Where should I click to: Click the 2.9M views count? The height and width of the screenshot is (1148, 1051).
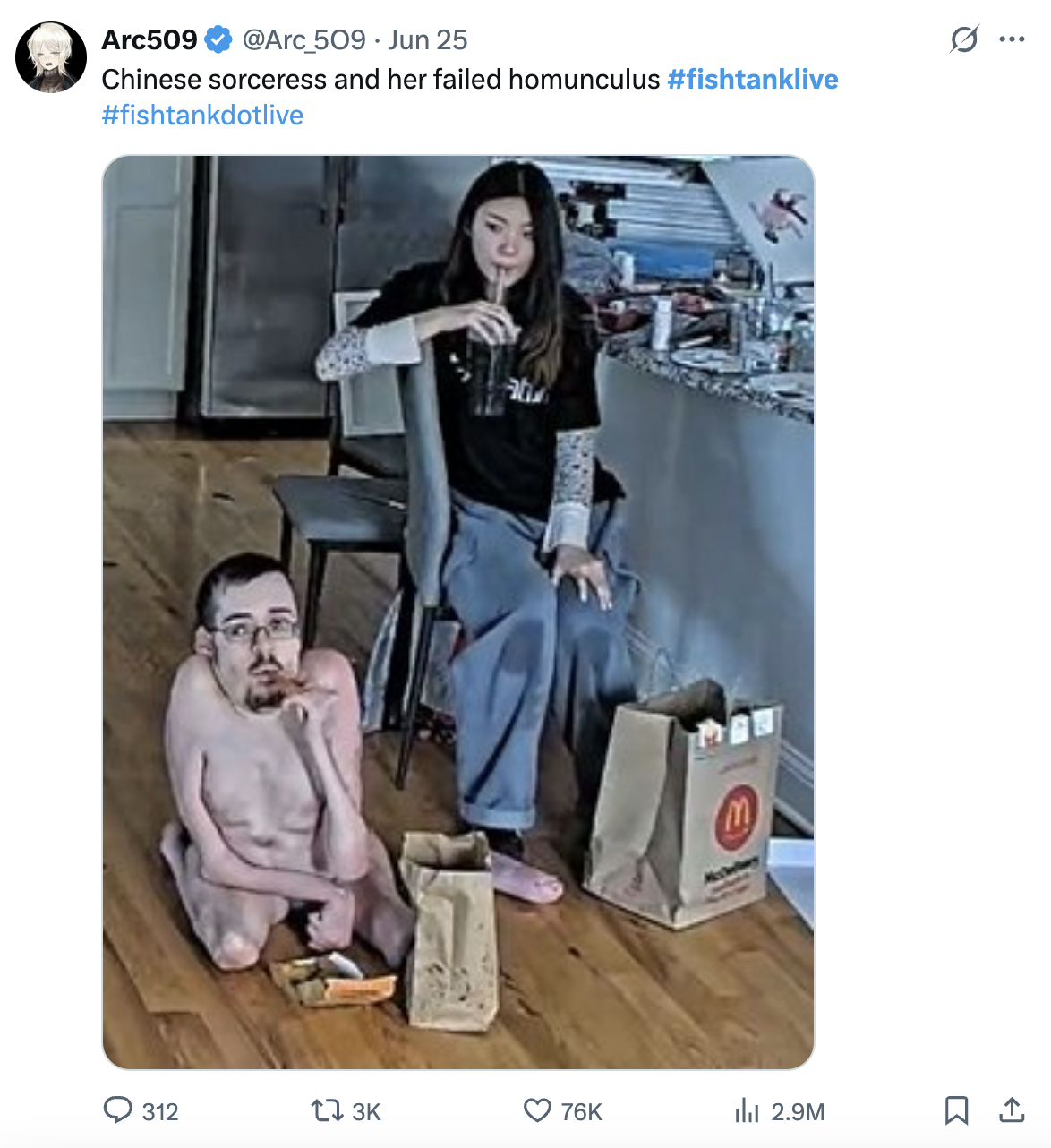tap(798, 1111)
